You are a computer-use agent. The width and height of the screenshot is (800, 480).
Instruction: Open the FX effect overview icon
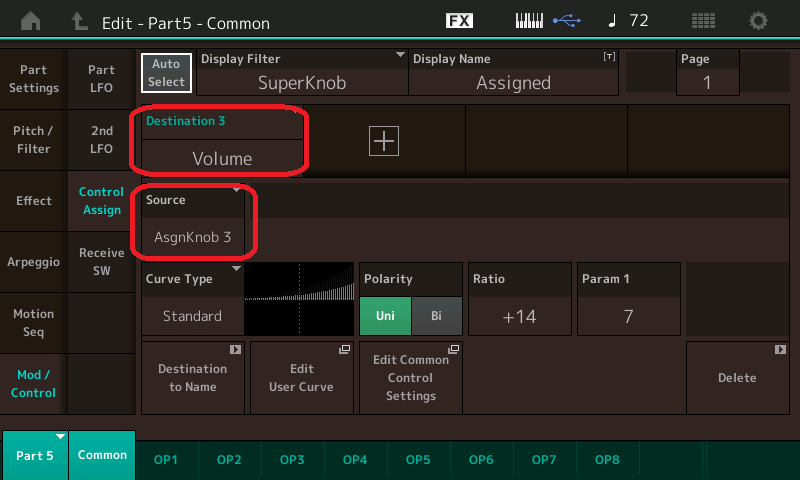click(459, 21)
